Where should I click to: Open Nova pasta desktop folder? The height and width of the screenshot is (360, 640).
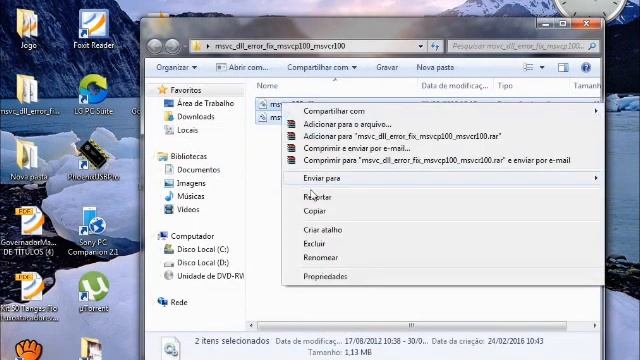coord(29,160)
